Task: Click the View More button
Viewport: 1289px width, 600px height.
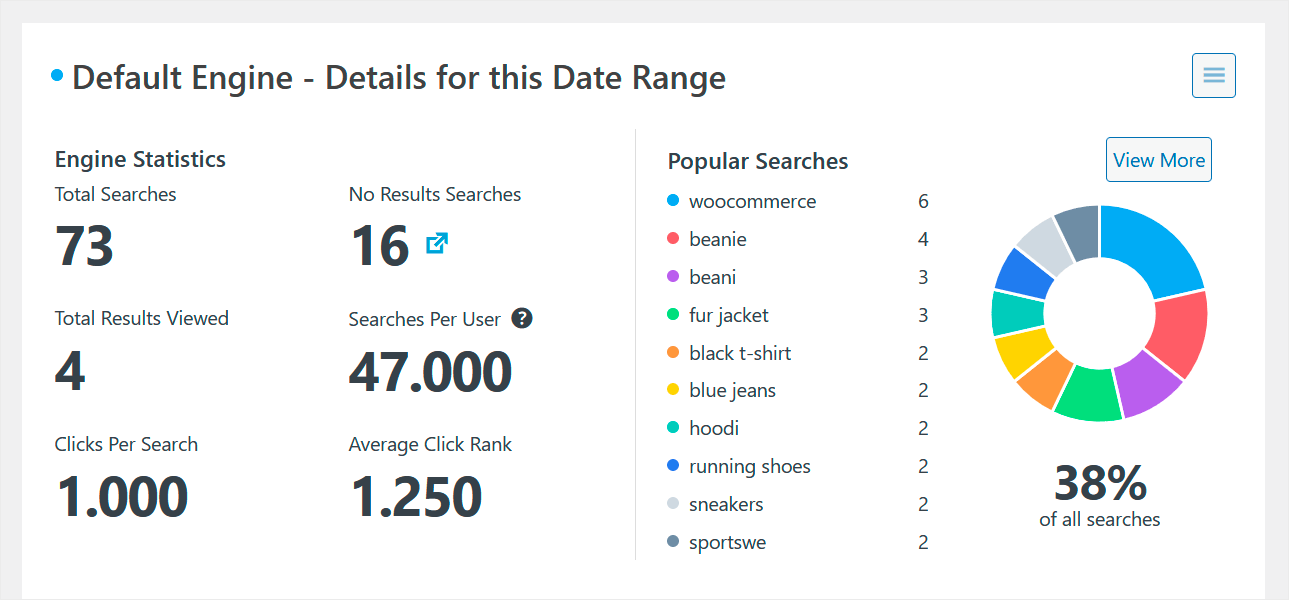Action: tap(1158, 159)
